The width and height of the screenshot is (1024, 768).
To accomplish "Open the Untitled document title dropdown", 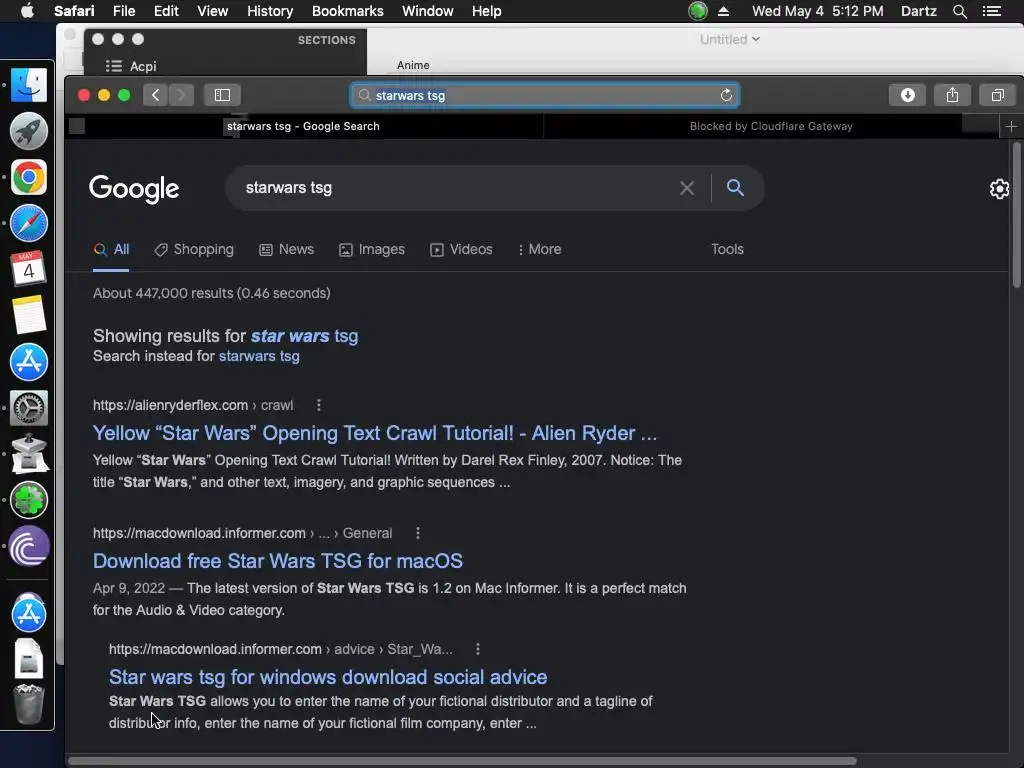I will point(729,39).
